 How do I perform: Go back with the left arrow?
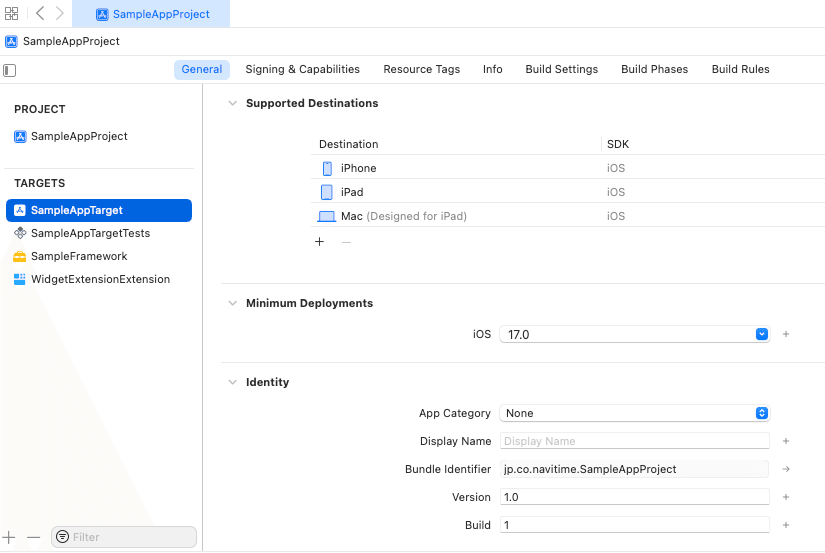pos(40,13)
